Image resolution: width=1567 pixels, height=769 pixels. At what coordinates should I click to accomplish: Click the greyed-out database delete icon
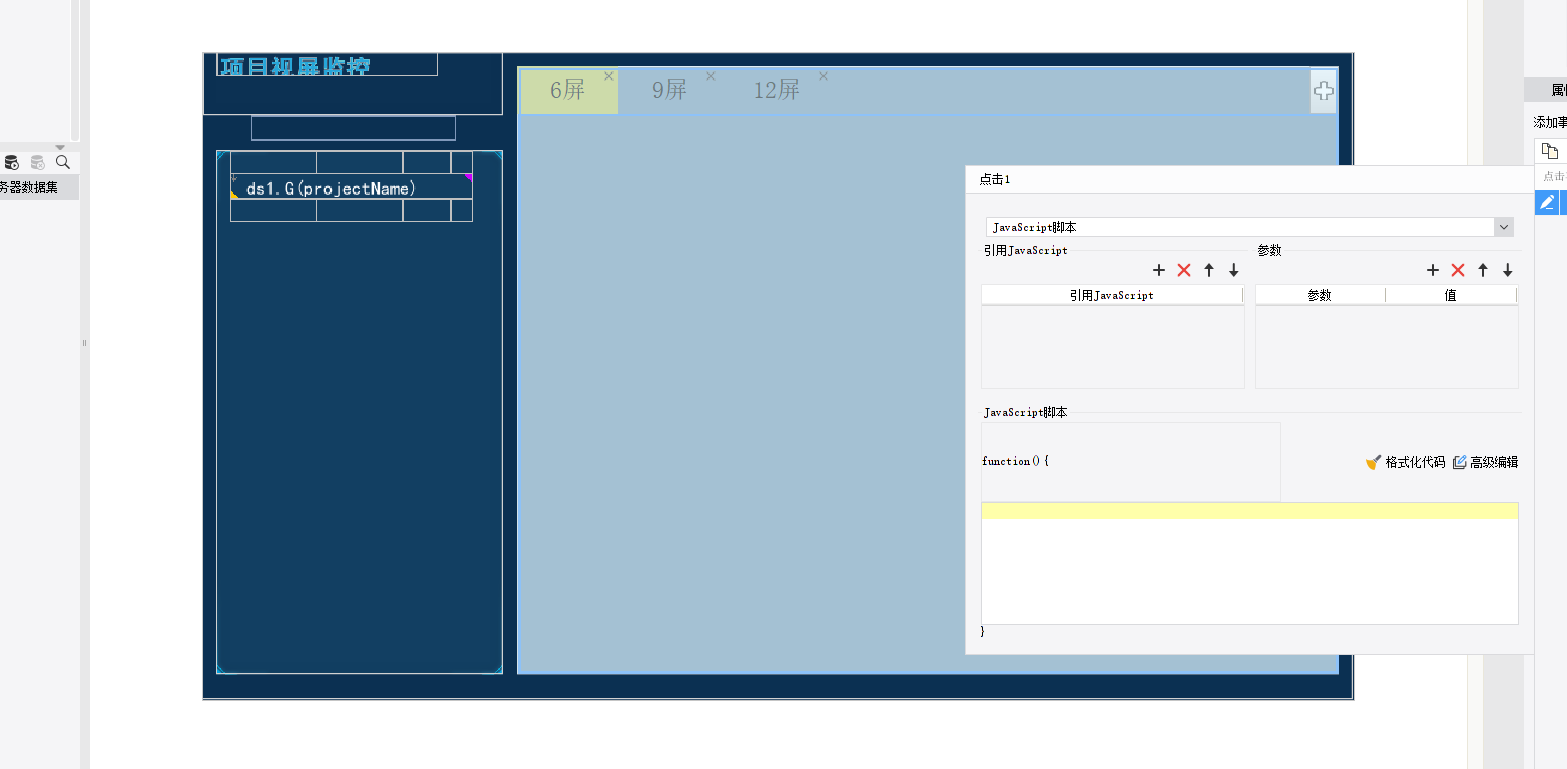(37, 162)
